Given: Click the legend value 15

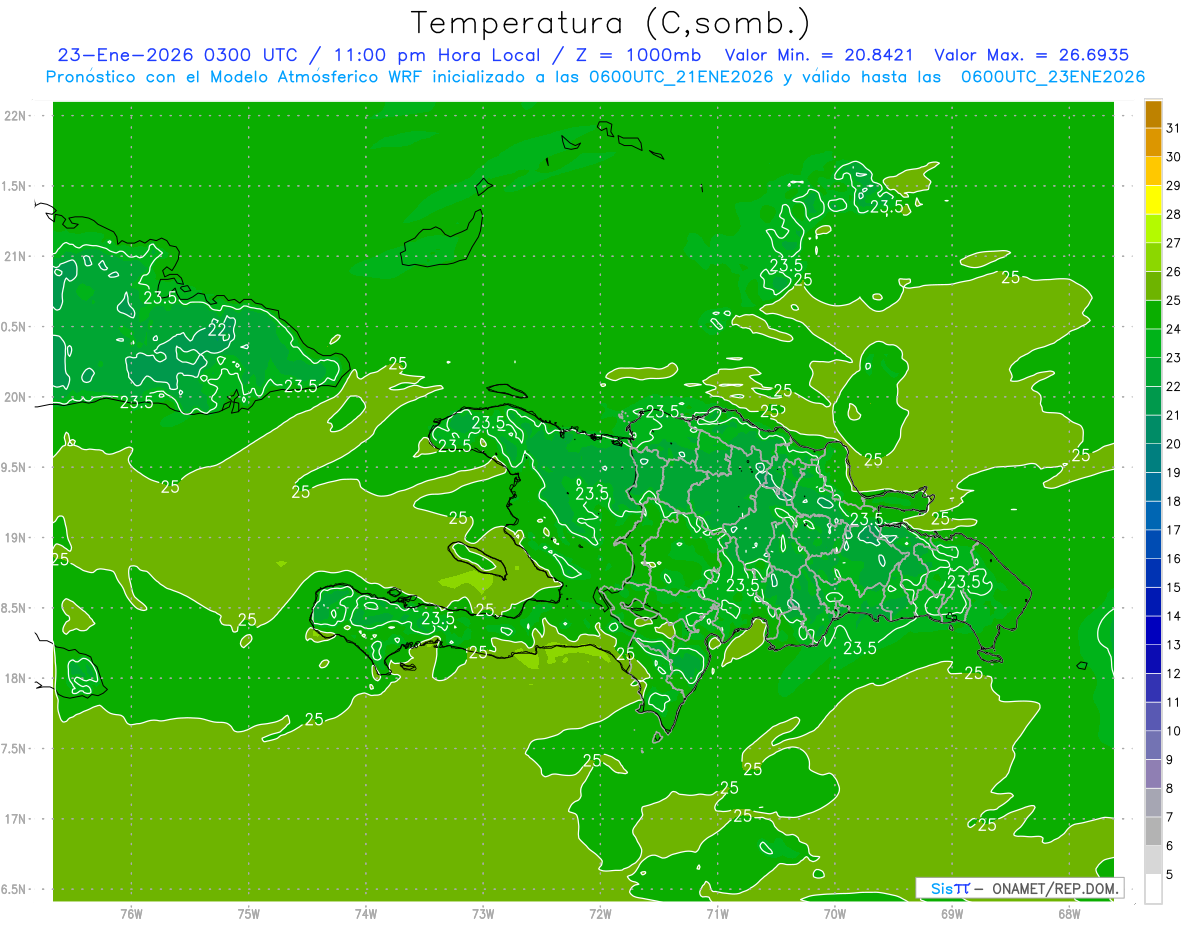Looking at the screenshot, I should coord(1174,588).
